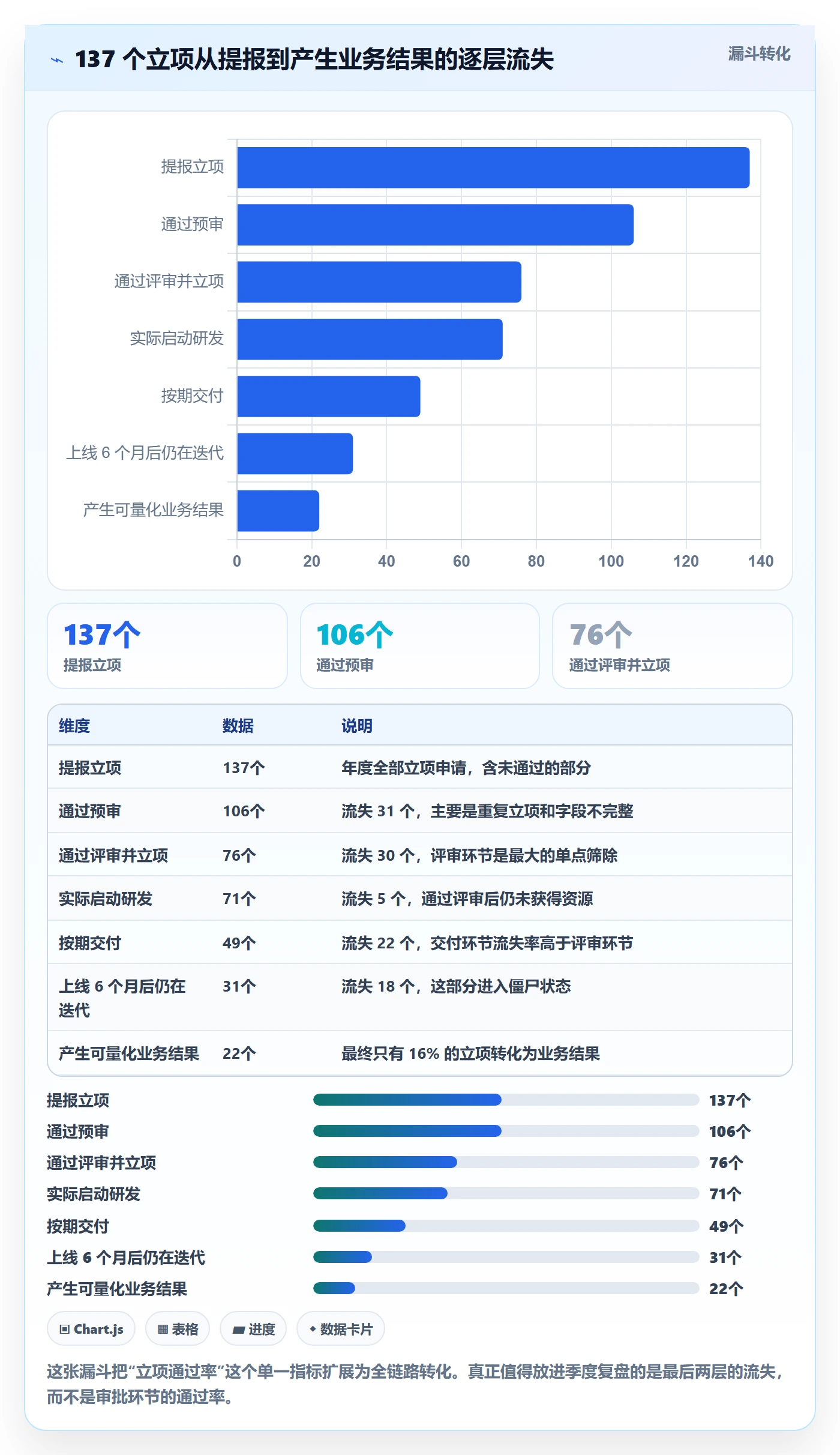Viewport: 840px width, 1455px height.
Task: Select table row label 提报立项
Action: tap(90, 768)
